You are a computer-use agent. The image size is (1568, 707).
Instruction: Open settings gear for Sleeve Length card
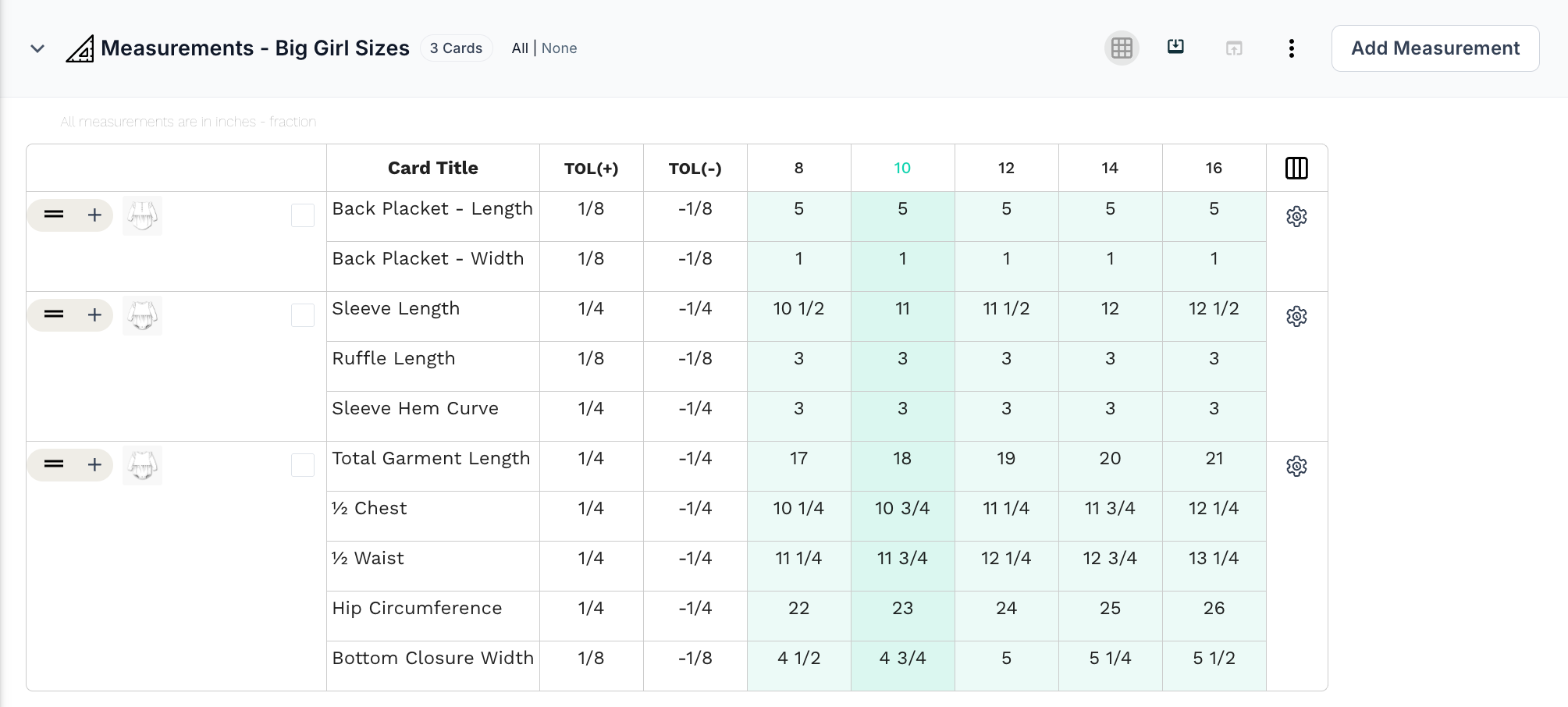click(x=1297, y=316)
